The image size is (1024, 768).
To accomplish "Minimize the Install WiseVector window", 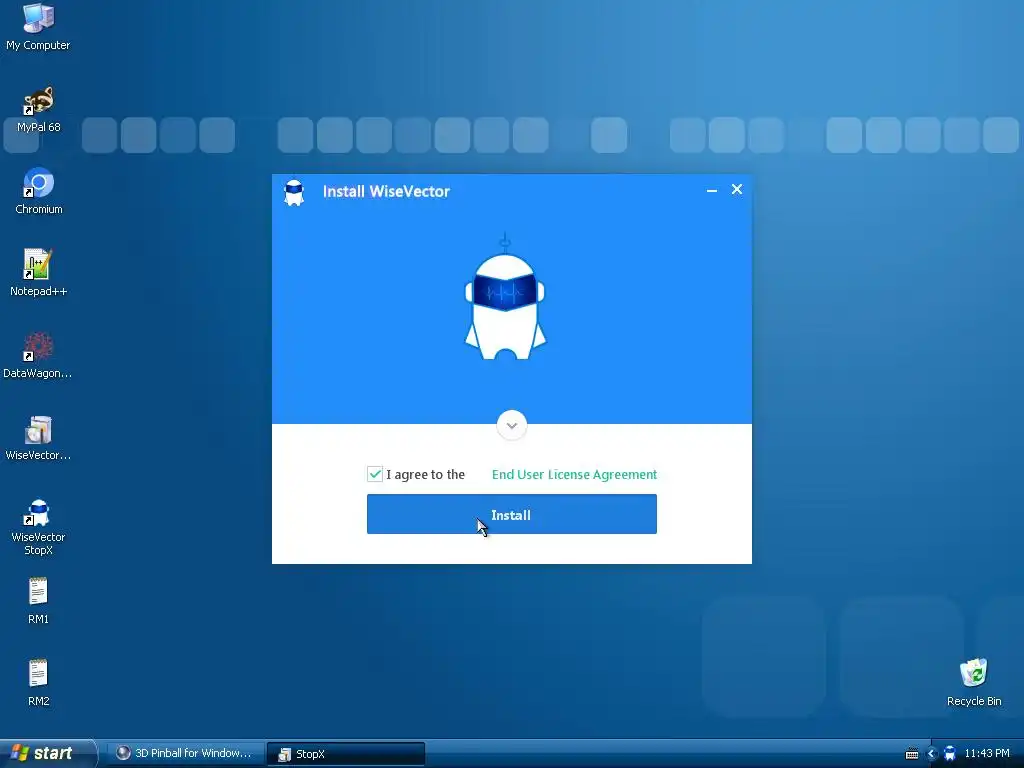I will 712,190.
